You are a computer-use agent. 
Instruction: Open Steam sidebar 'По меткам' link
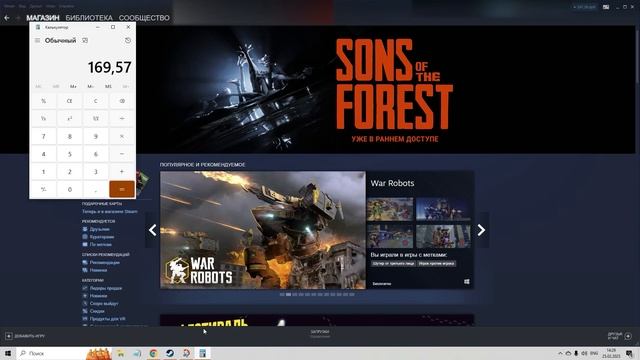click(x=100, y=244)
